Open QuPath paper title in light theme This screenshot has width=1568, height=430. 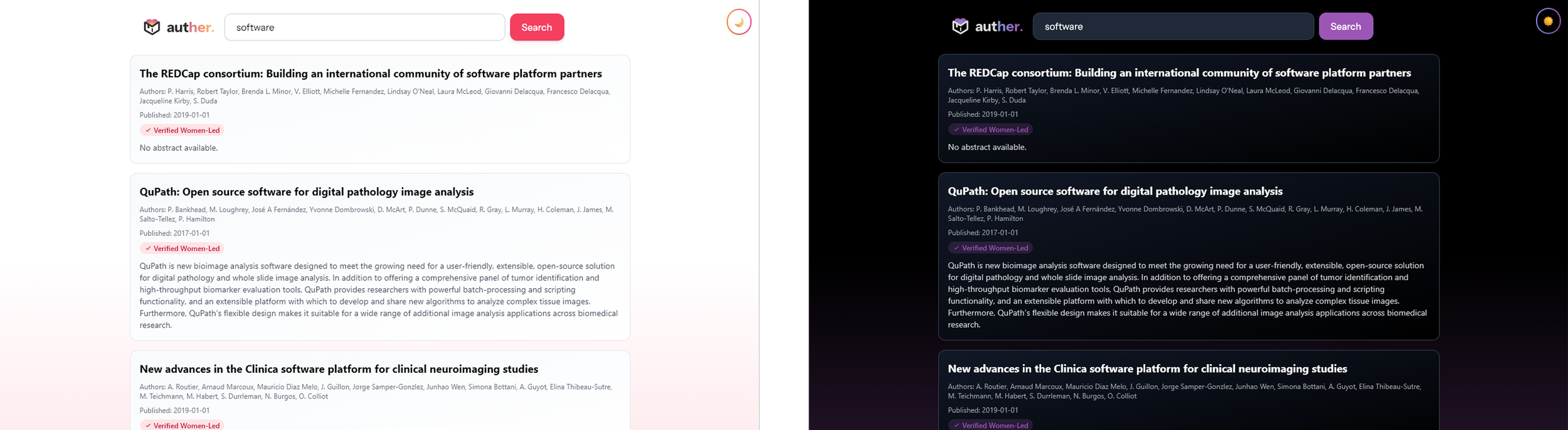(x=307, y=191)
